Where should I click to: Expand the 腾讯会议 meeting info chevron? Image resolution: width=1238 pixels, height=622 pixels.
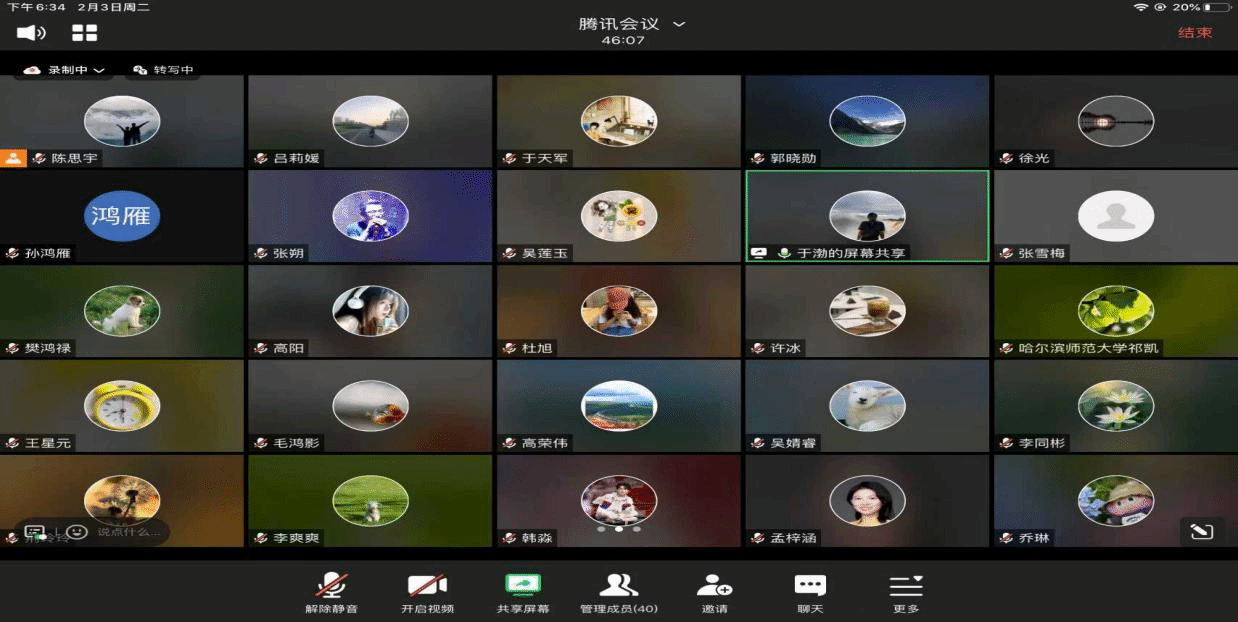pyautogui.click(x=679, y=24)
